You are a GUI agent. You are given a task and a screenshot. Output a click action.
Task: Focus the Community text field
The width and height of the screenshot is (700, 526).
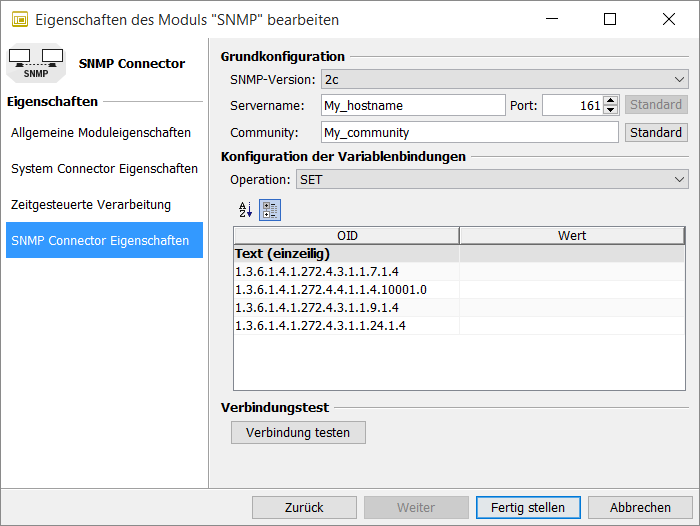click(469, 132)
